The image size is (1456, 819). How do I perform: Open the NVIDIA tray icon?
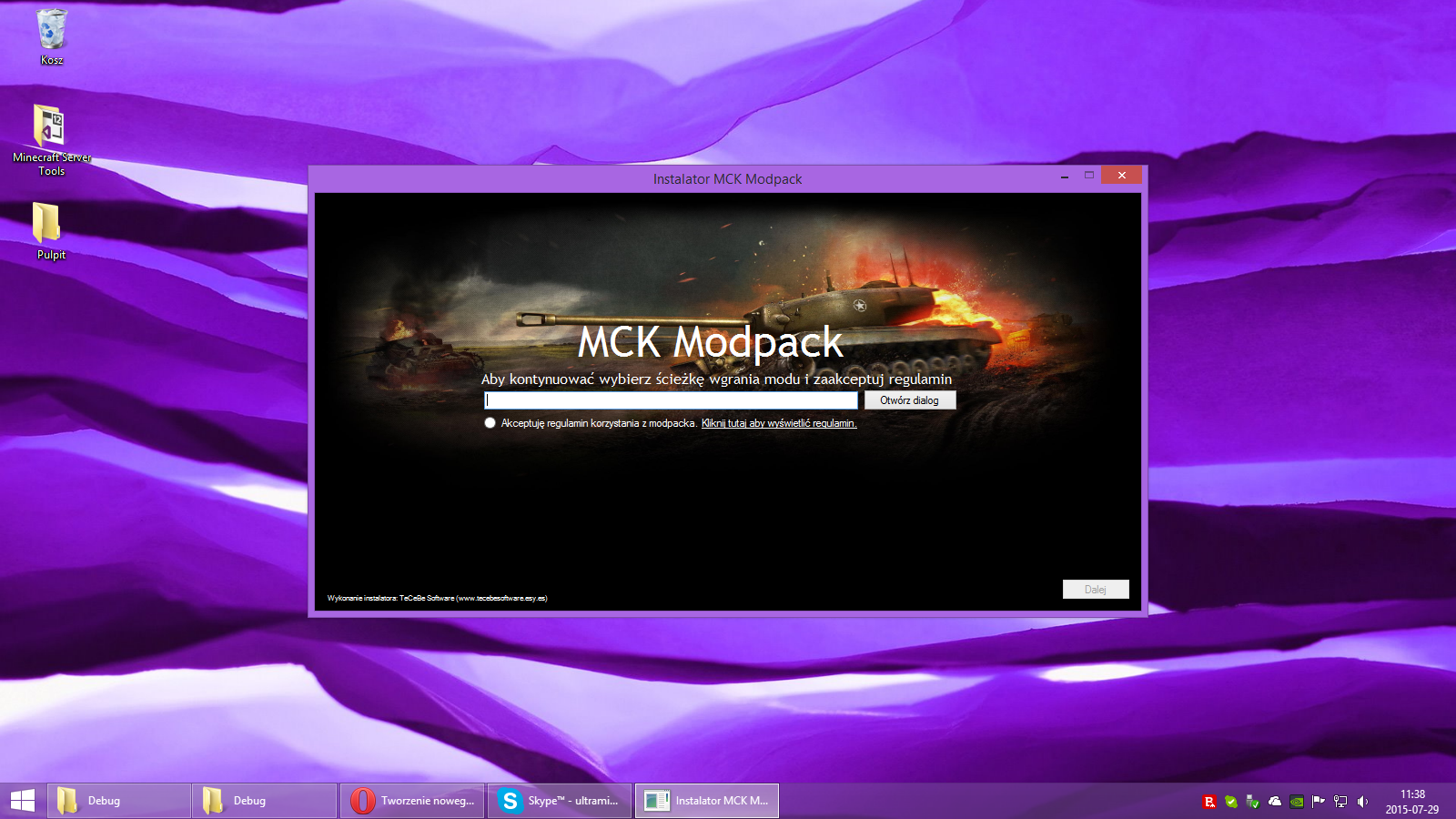(x=1297, y=802)
